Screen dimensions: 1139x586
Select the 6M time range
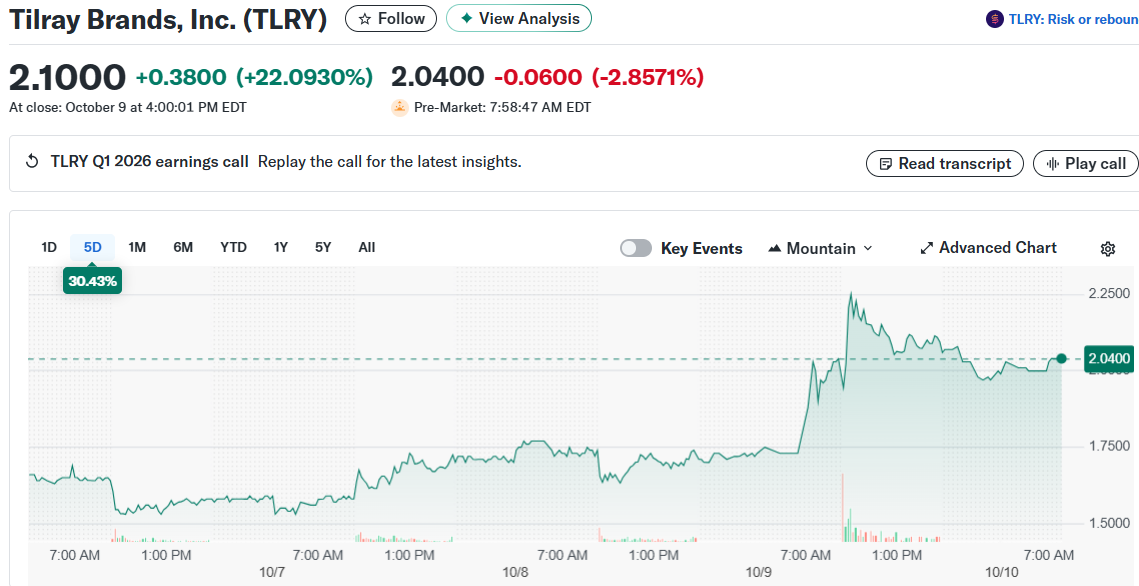183,247
